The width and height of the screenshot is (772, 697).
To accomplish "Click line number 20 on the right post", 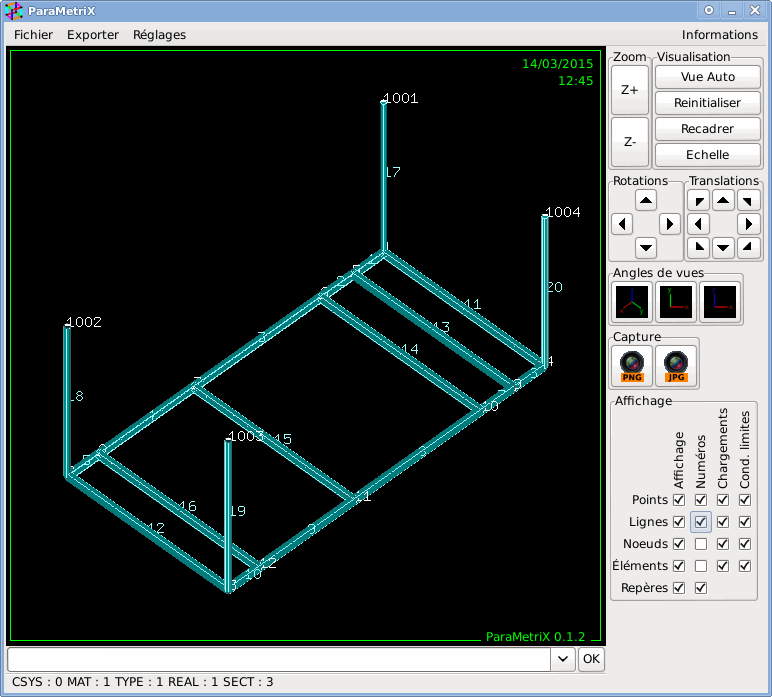I will (x=555, y=287).
